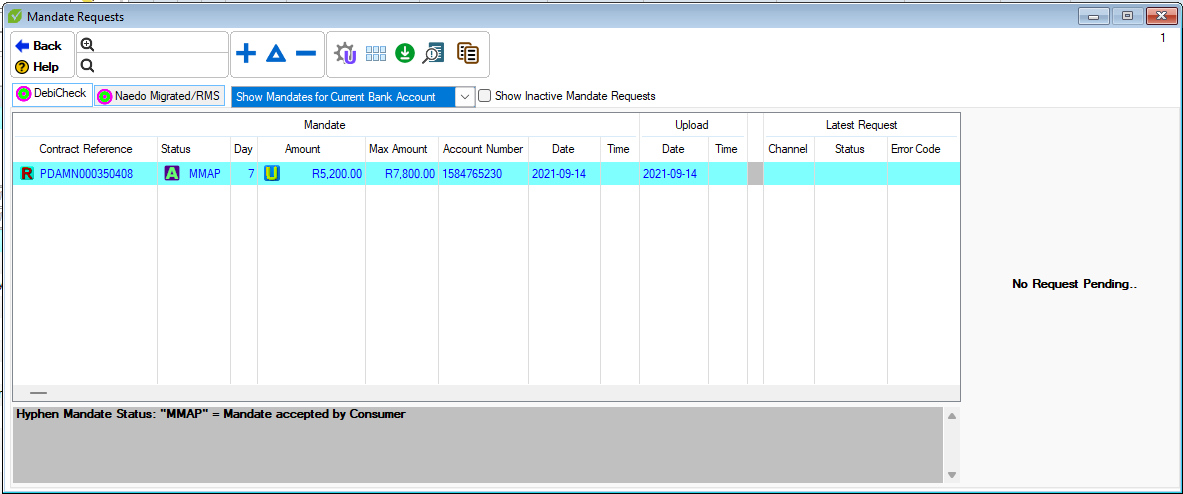Screen dimensions: 1183x494
Task: Click the status message scrollbar down arrow
Action: pyautogui.click(x=952, y=475)
